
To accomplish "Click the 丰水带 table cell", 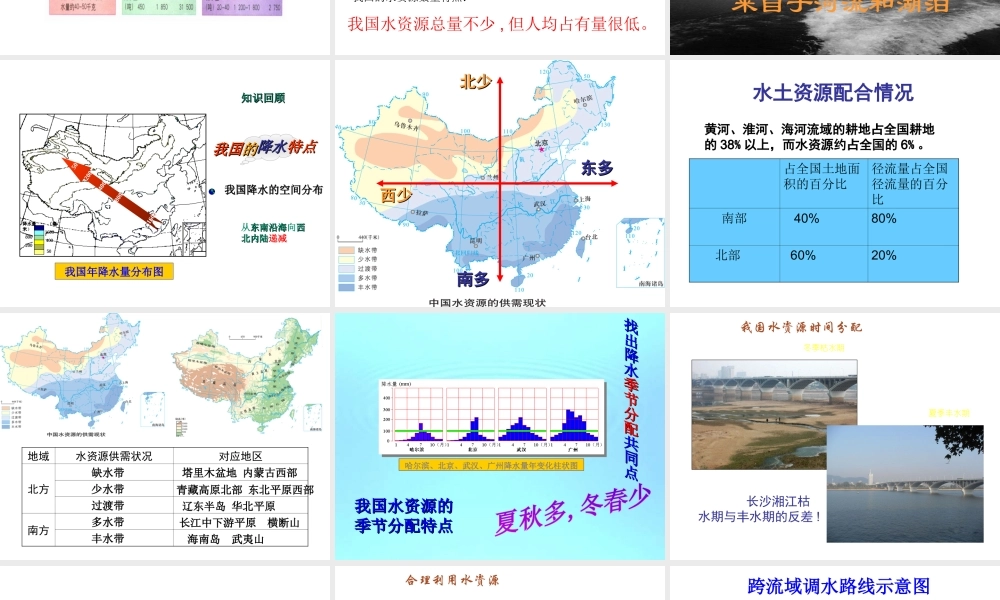I will (x=114, y=539).
